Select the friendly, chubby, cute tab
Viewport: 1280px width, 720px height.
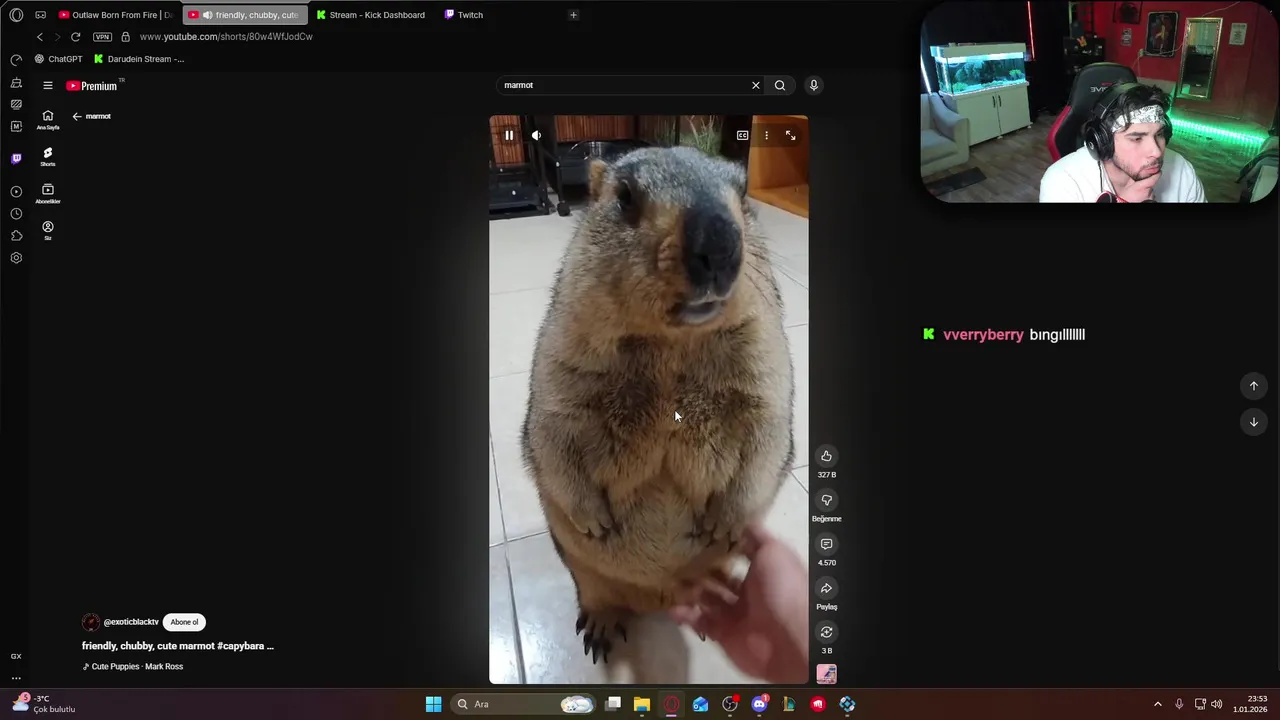click(245, 15)
